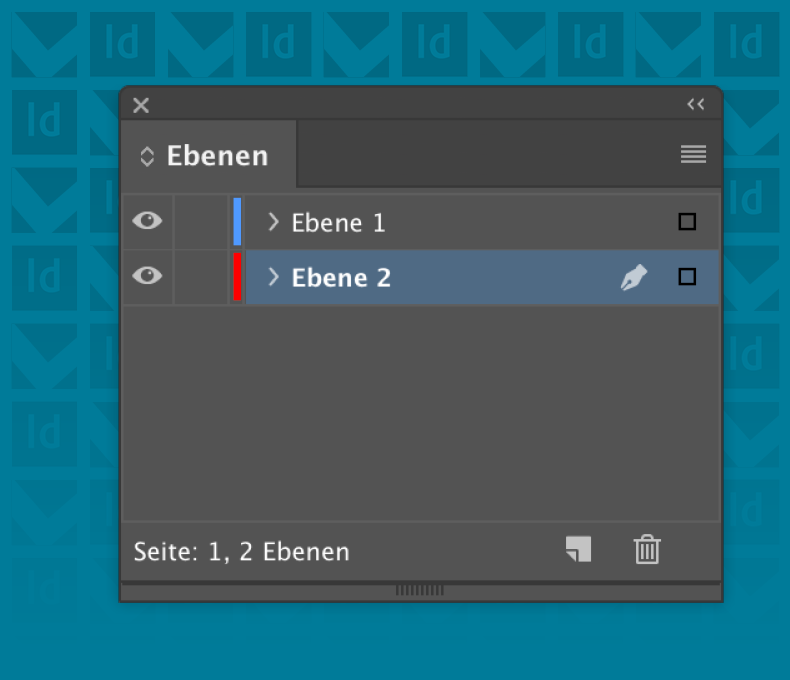Click the resize grip at the panel bottom
Viewport: 790px width, 680px height.
[420, 590]
